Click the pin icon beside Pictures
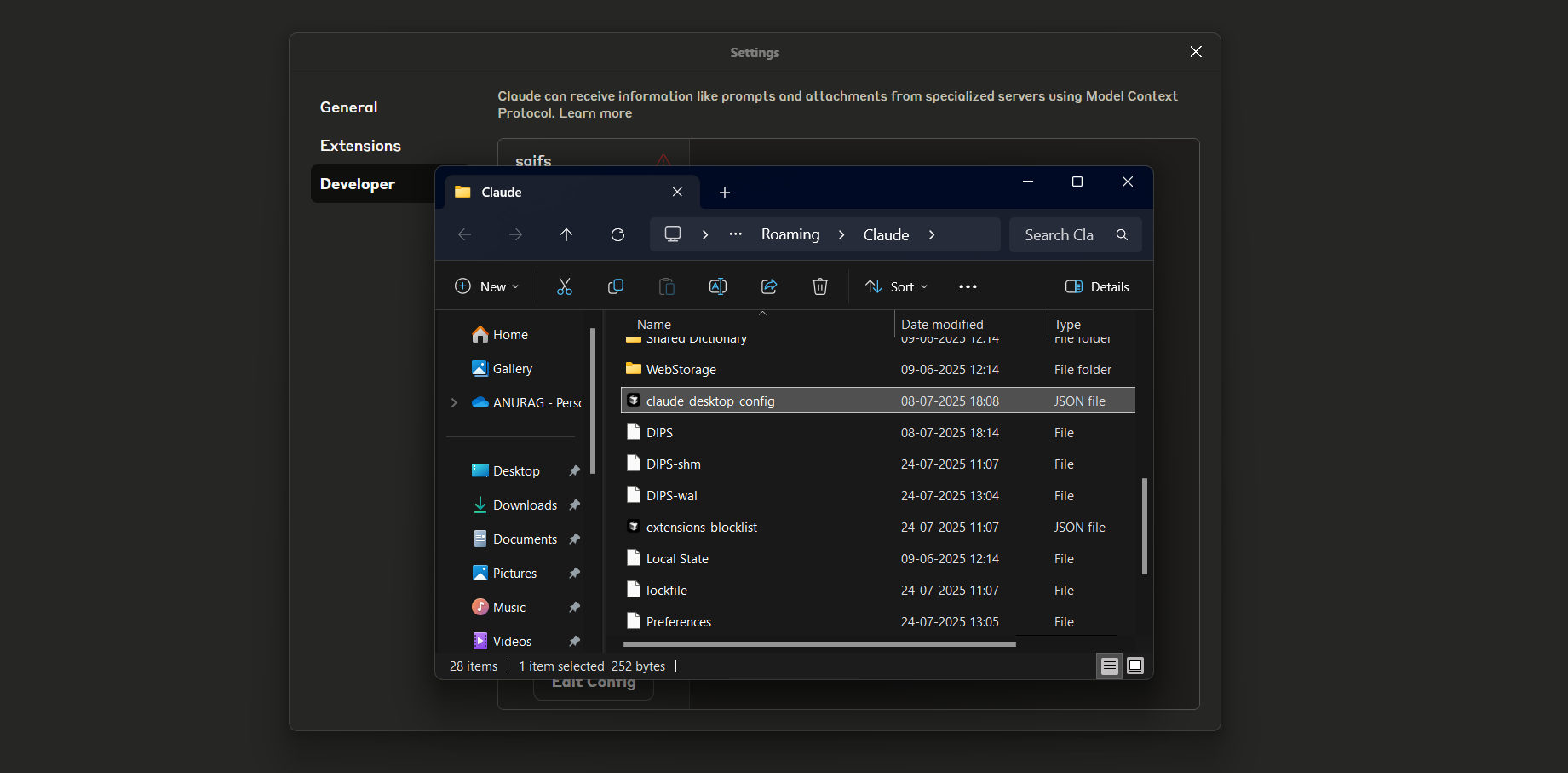 574,573
